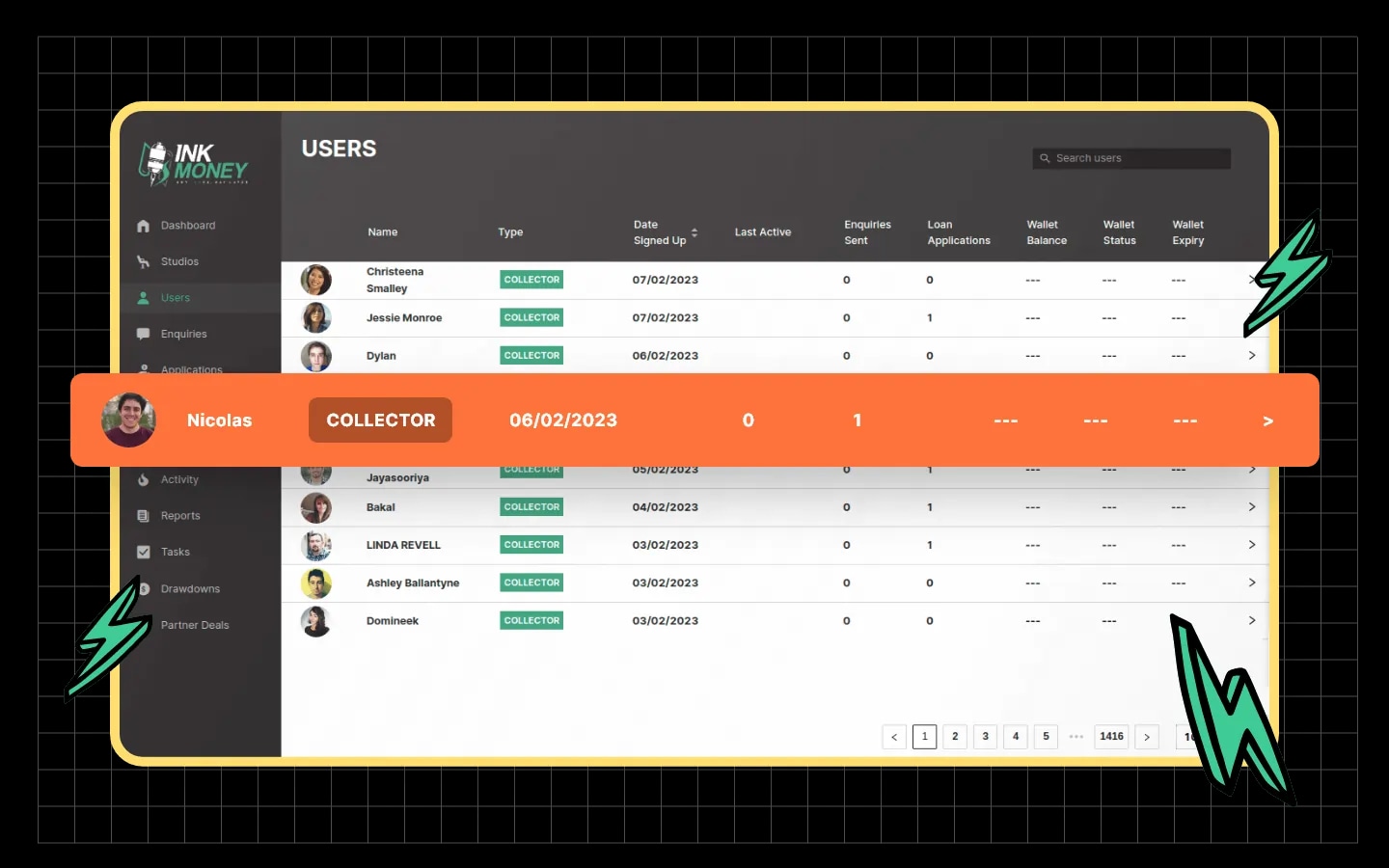Click the name LINDA REVELL
1389x868 pixels.
(403, 545)
